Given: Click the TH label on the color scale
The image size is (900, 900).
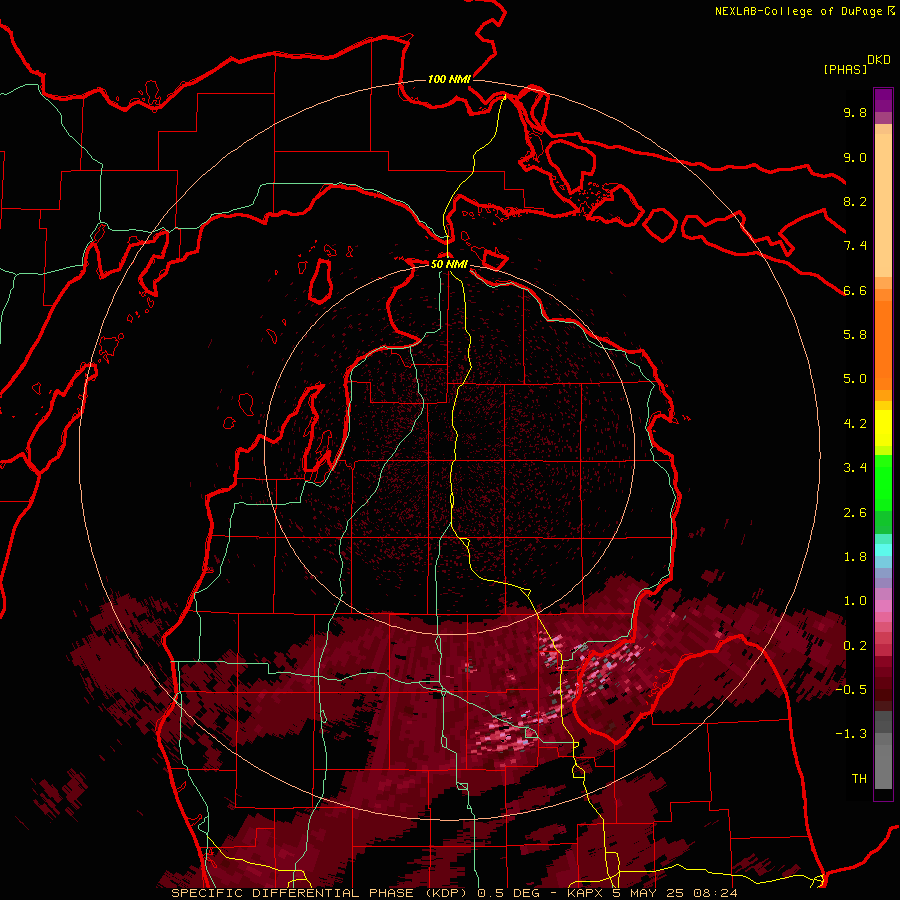Looking at the screenshot, I should point(859,779).
